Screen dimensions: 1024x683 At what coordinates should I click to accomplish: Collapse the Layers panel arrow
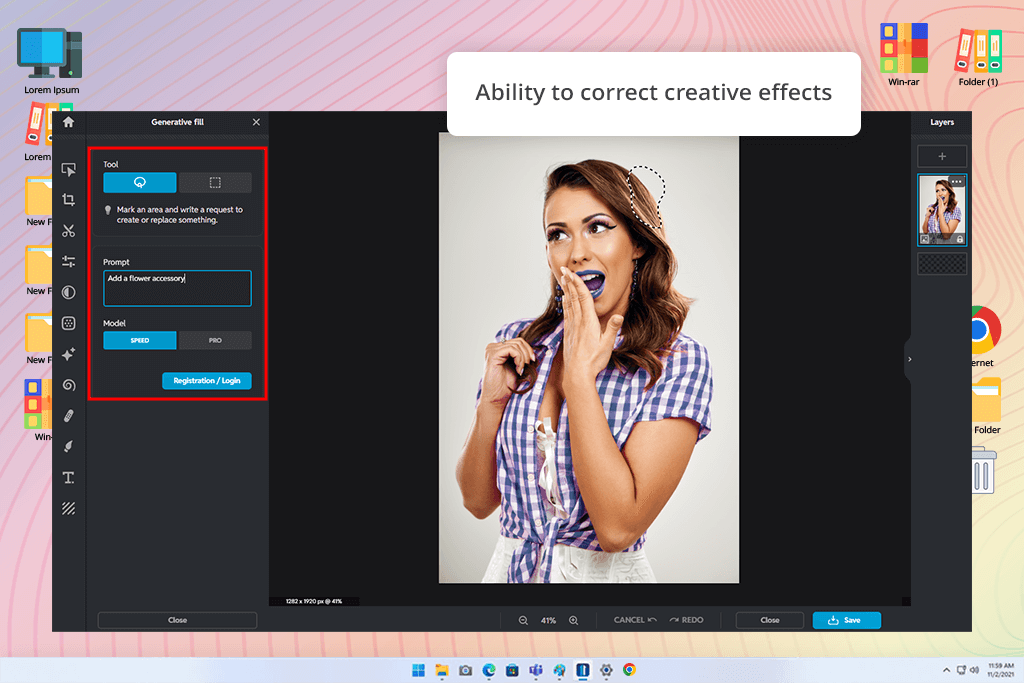pos(909,359)
